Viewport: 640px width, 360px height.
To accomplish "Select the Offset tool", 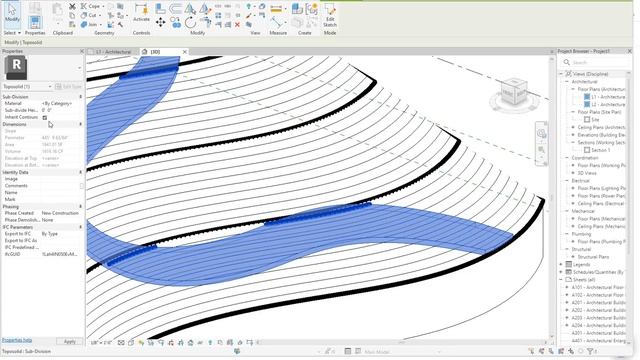I will (176, 8).
